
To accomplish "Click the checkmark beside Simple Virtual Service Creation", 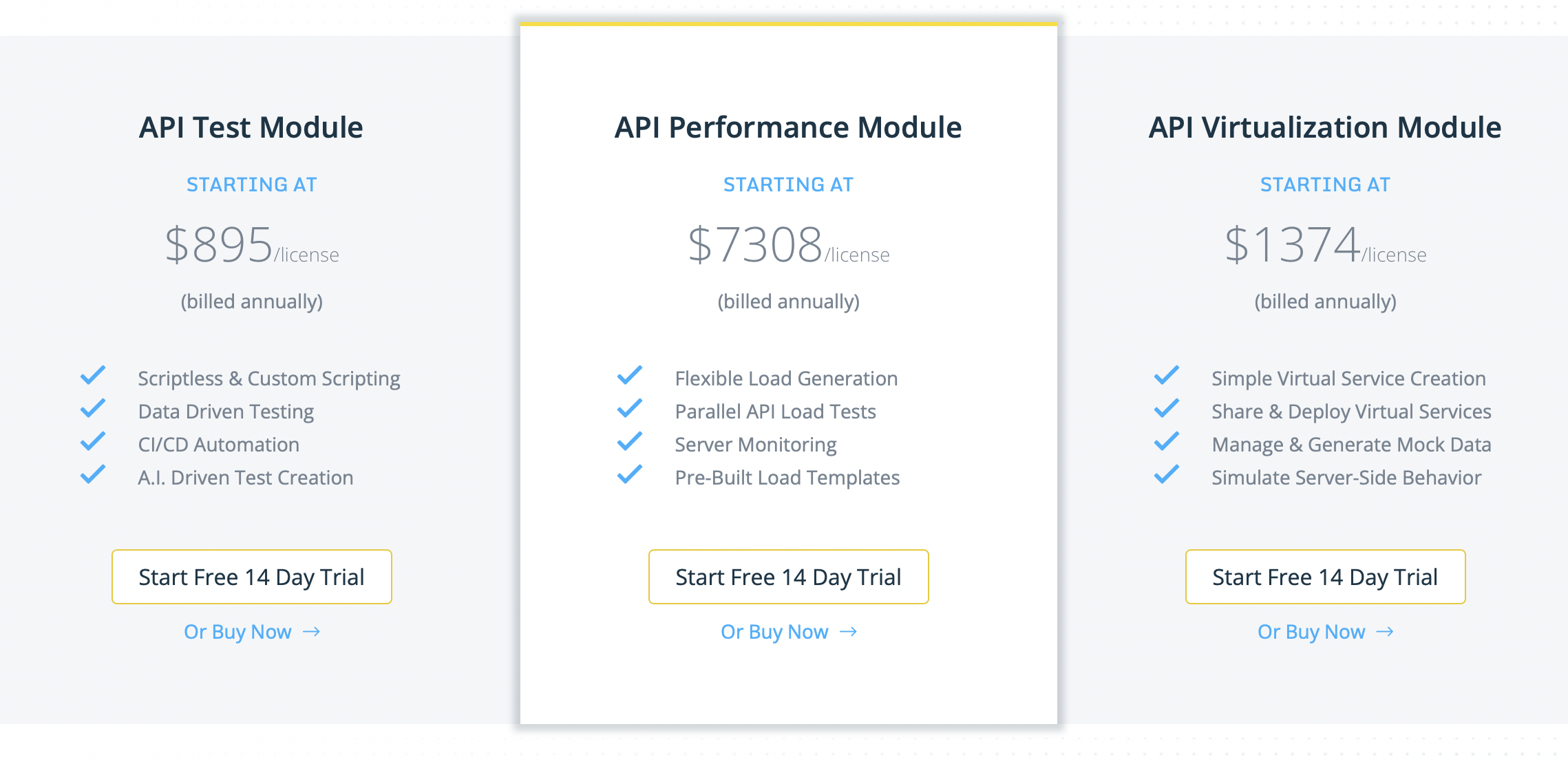I will point(1166,376).
